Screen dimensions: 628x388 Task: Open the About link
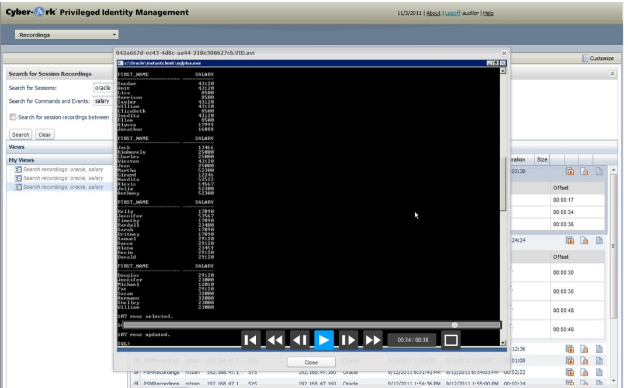[433, 13]
